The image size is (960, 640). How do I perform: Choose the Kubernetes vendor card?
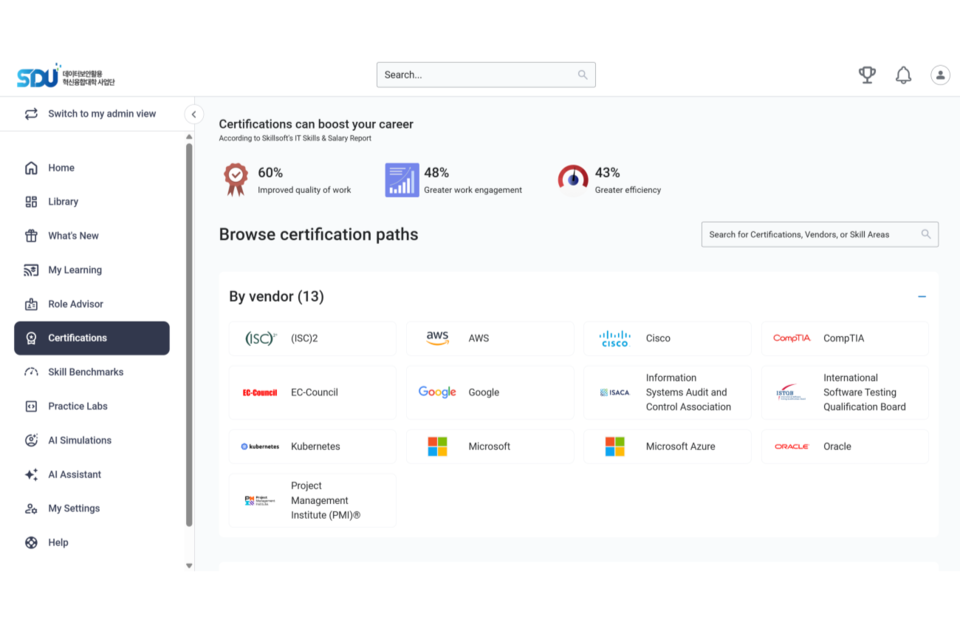coord(312,447)
